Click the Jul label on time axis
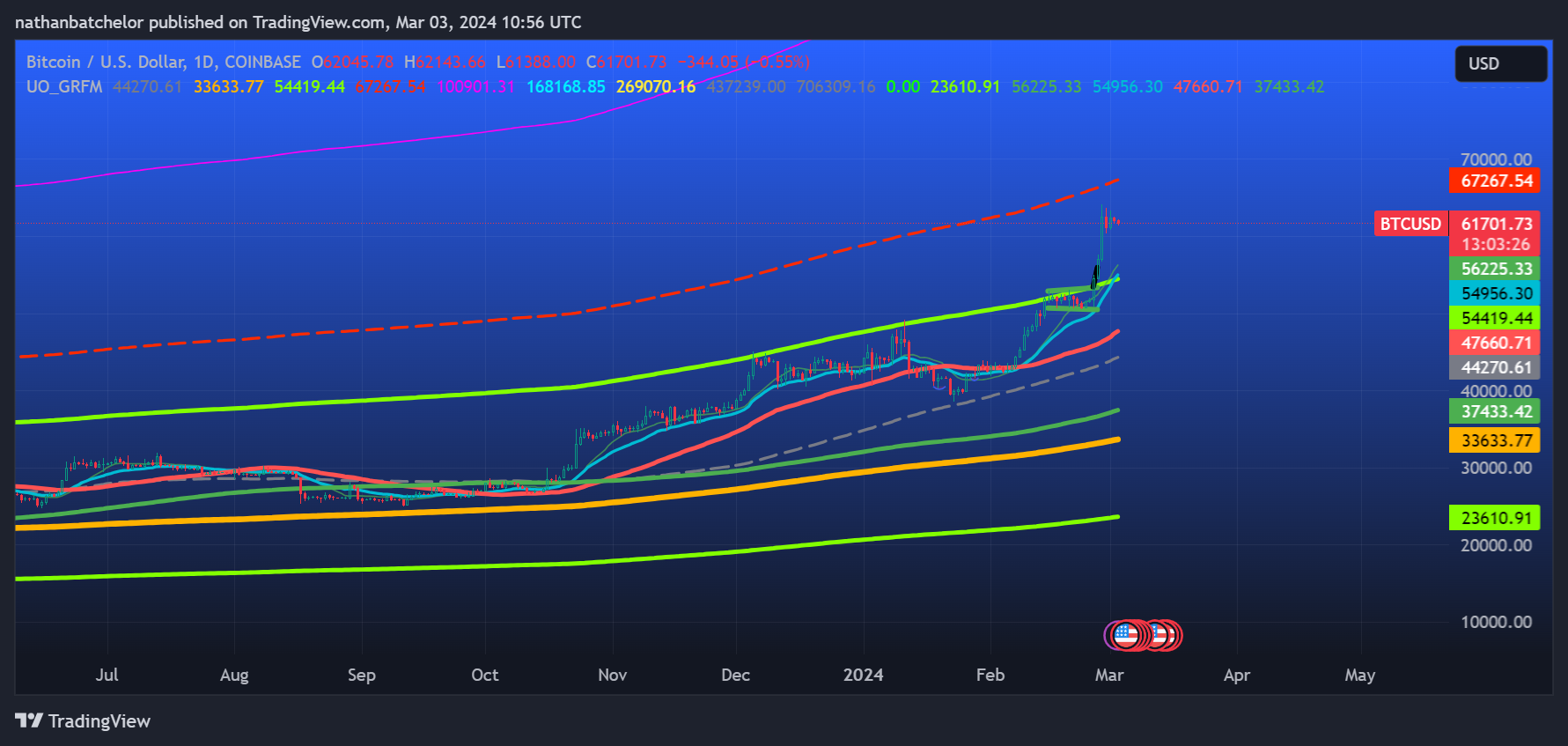Image resolution: width=1568 pixels, height=746 pixels. (107, 675)
